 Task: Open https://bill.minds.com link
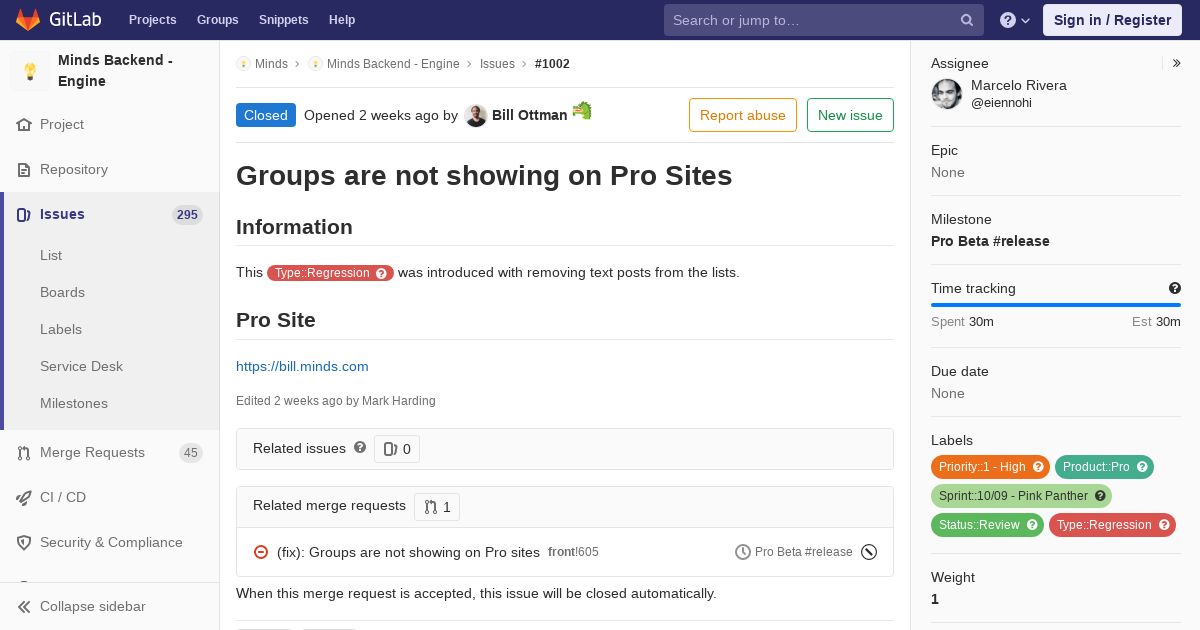pos(302,367)
